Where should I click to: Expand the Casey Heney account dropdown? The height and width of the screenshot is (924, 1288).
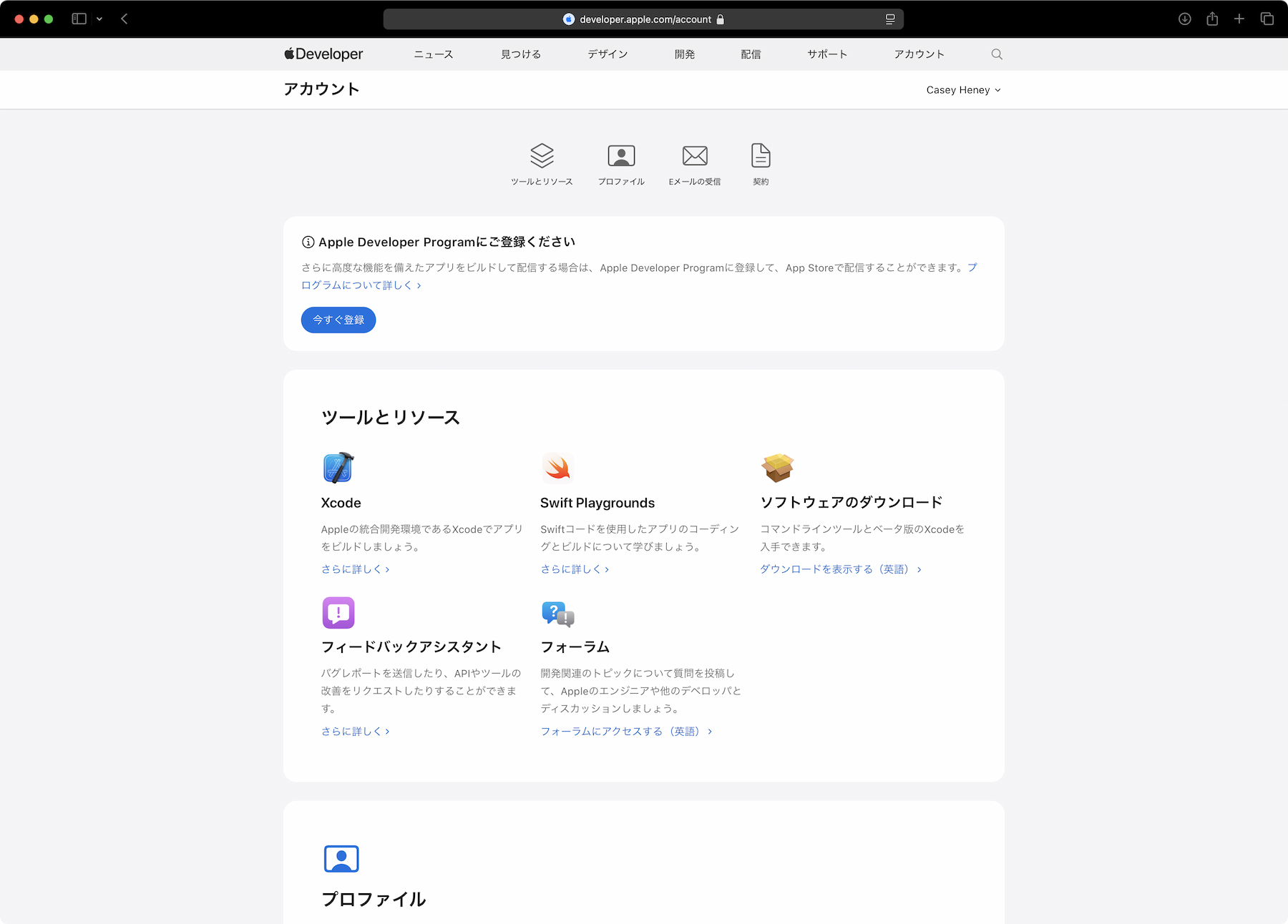point(962,90)
